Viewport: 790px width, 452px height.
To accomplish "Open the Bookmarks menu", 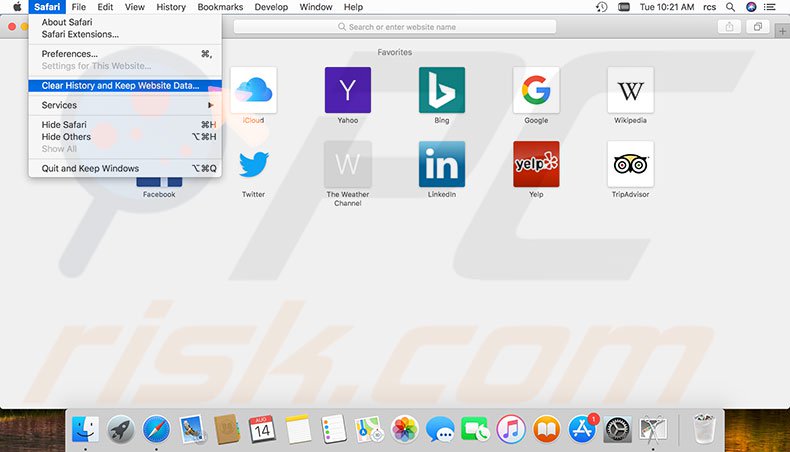I will (220, 7).
